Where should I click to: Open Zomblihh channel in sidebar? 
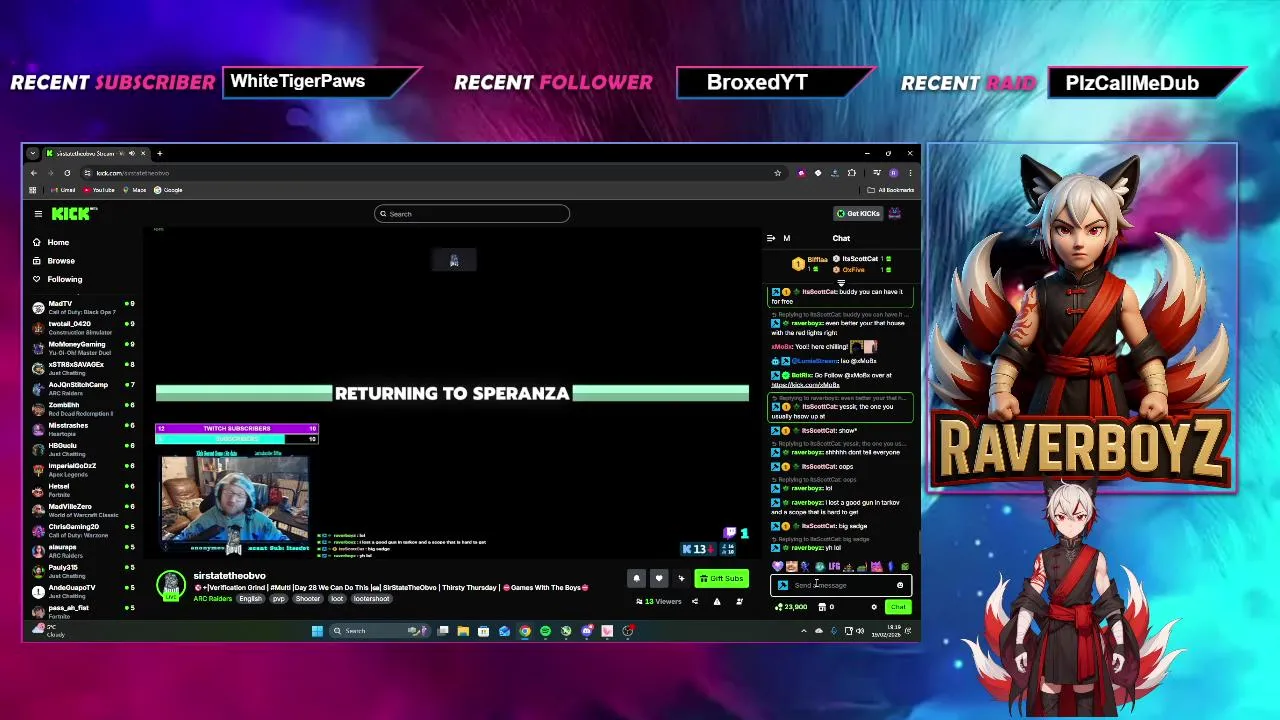pos(85,409)
